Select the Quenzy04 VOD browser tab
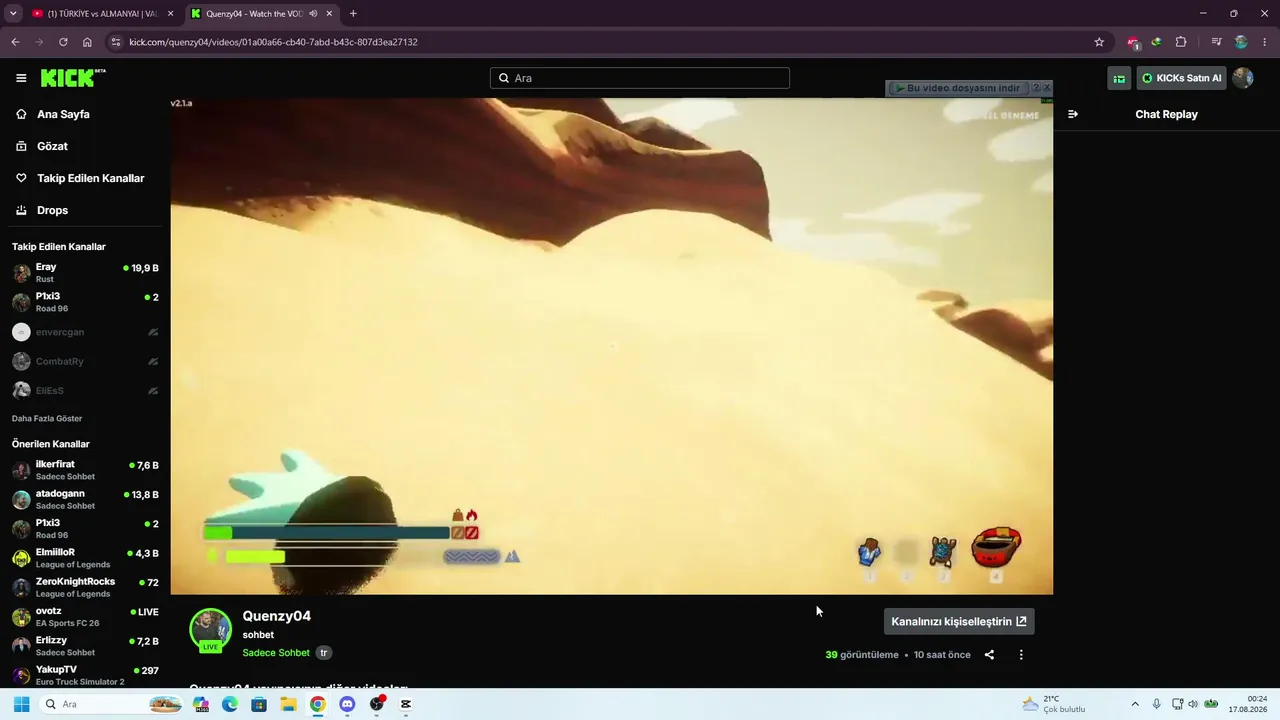This screenshot has width=1280, height=720. [x=262, y=14]
